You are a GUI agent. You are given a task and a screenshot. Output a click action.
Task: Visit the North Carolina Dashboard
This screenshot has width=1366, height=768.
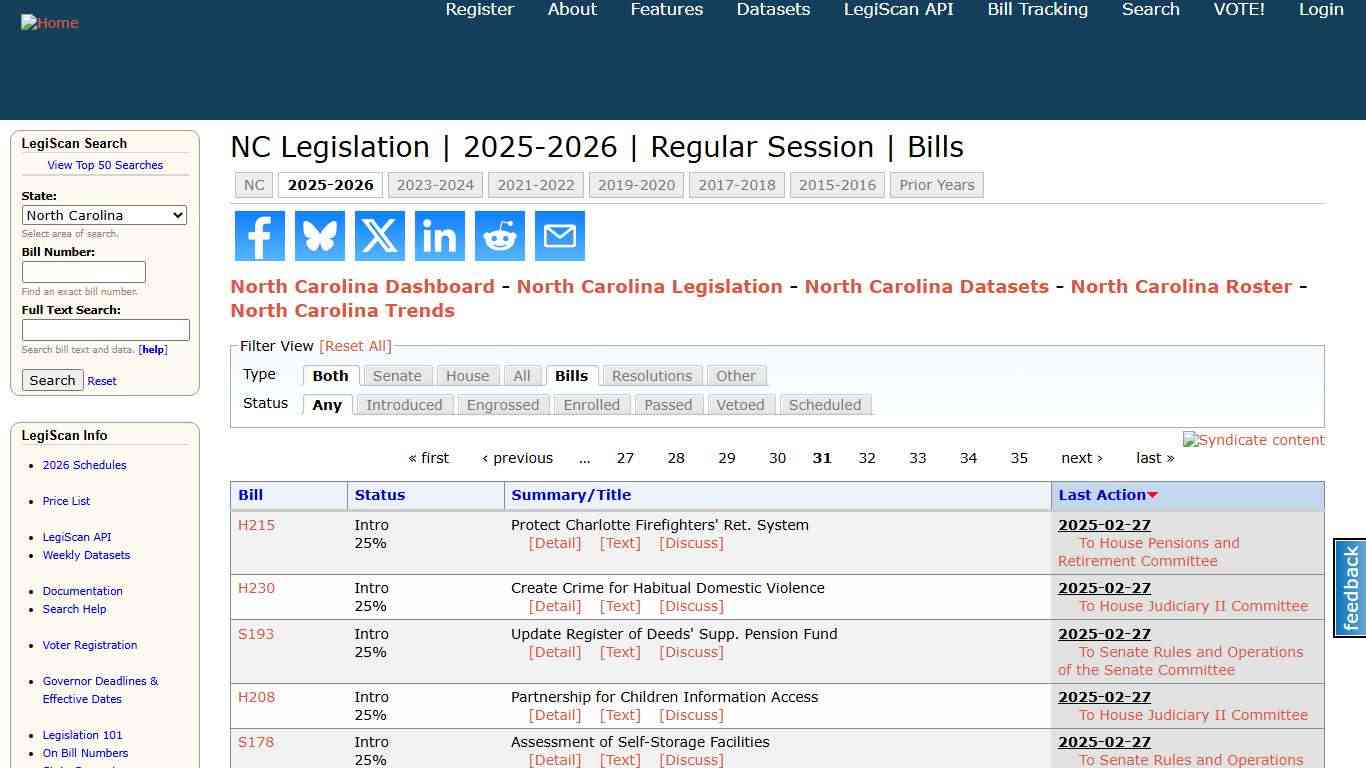(x=362, y=286)
